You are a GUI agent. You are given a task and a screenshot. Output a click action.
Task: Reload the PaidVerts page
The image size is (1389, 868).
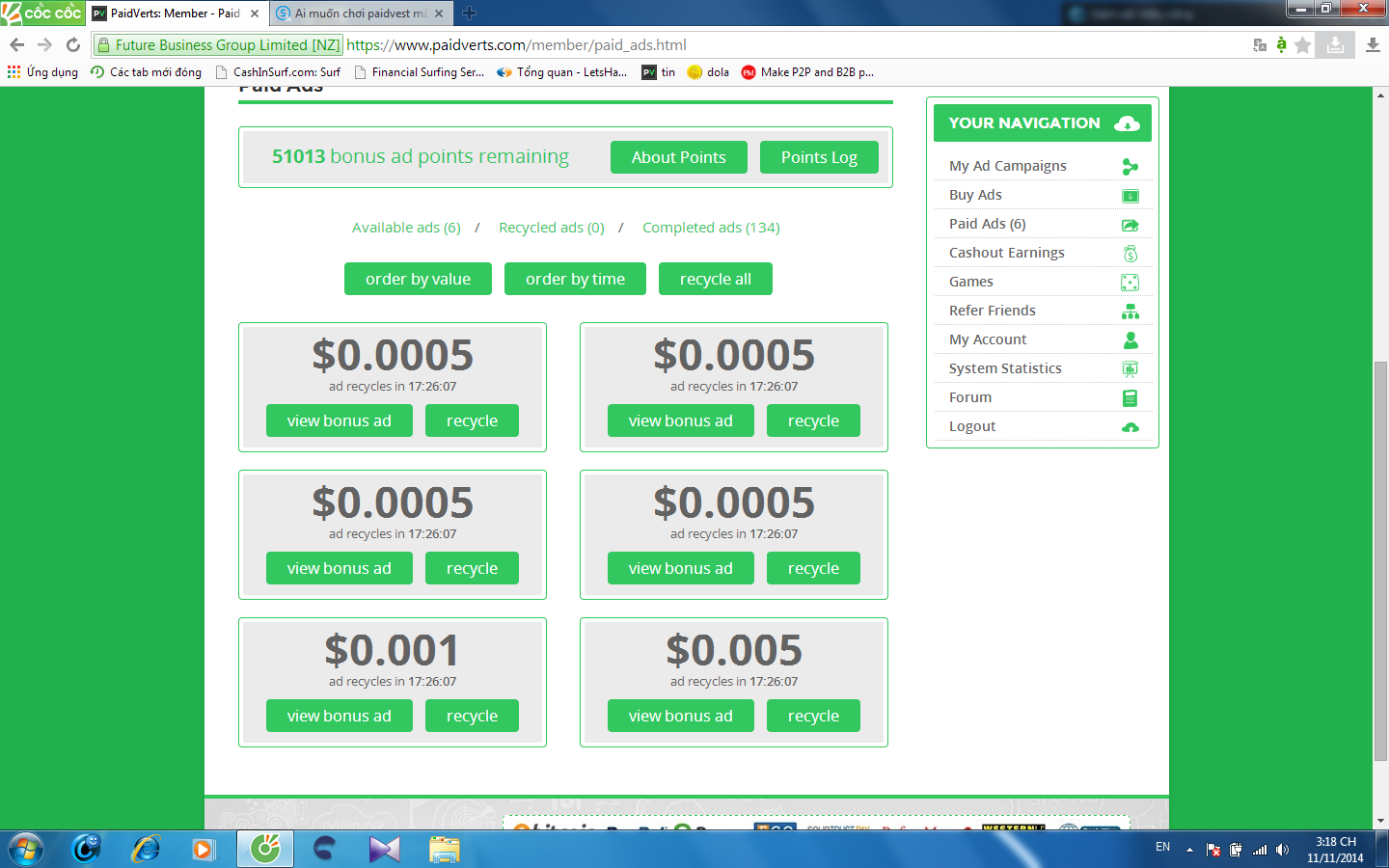72,44
